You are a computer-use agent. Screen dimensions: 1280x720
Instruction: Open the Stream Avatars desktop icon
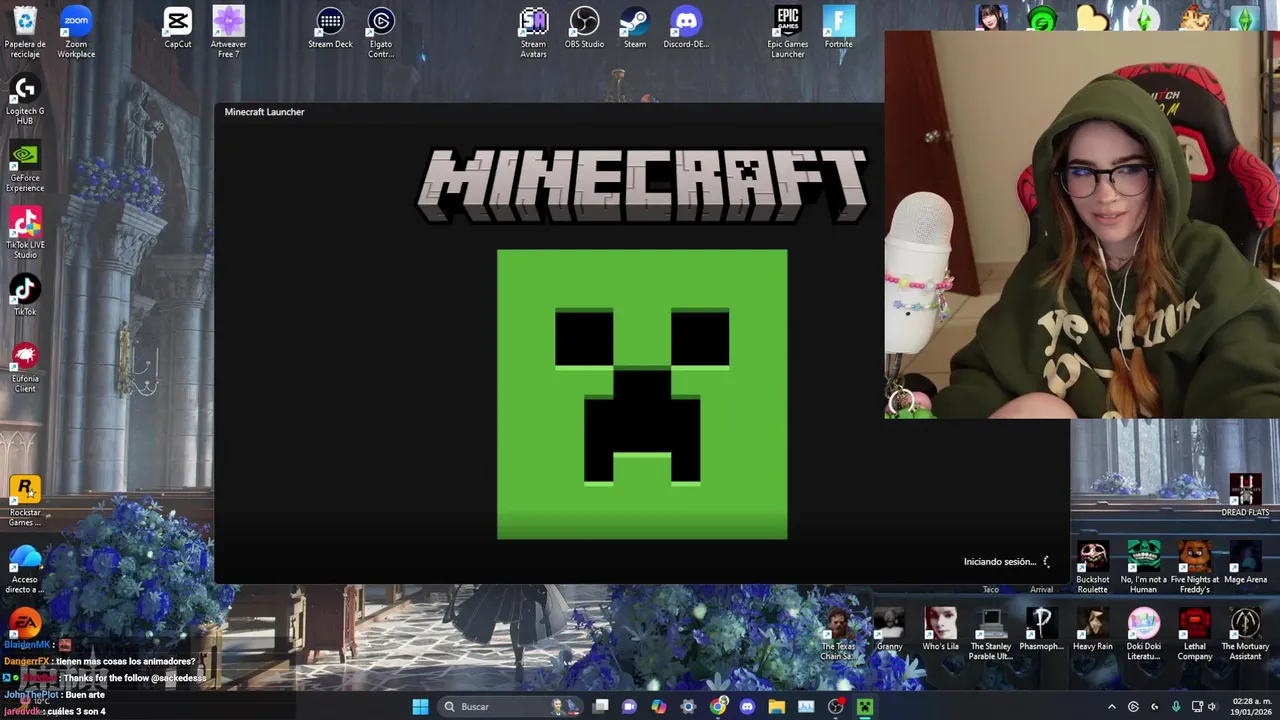(x=534, y=31)
